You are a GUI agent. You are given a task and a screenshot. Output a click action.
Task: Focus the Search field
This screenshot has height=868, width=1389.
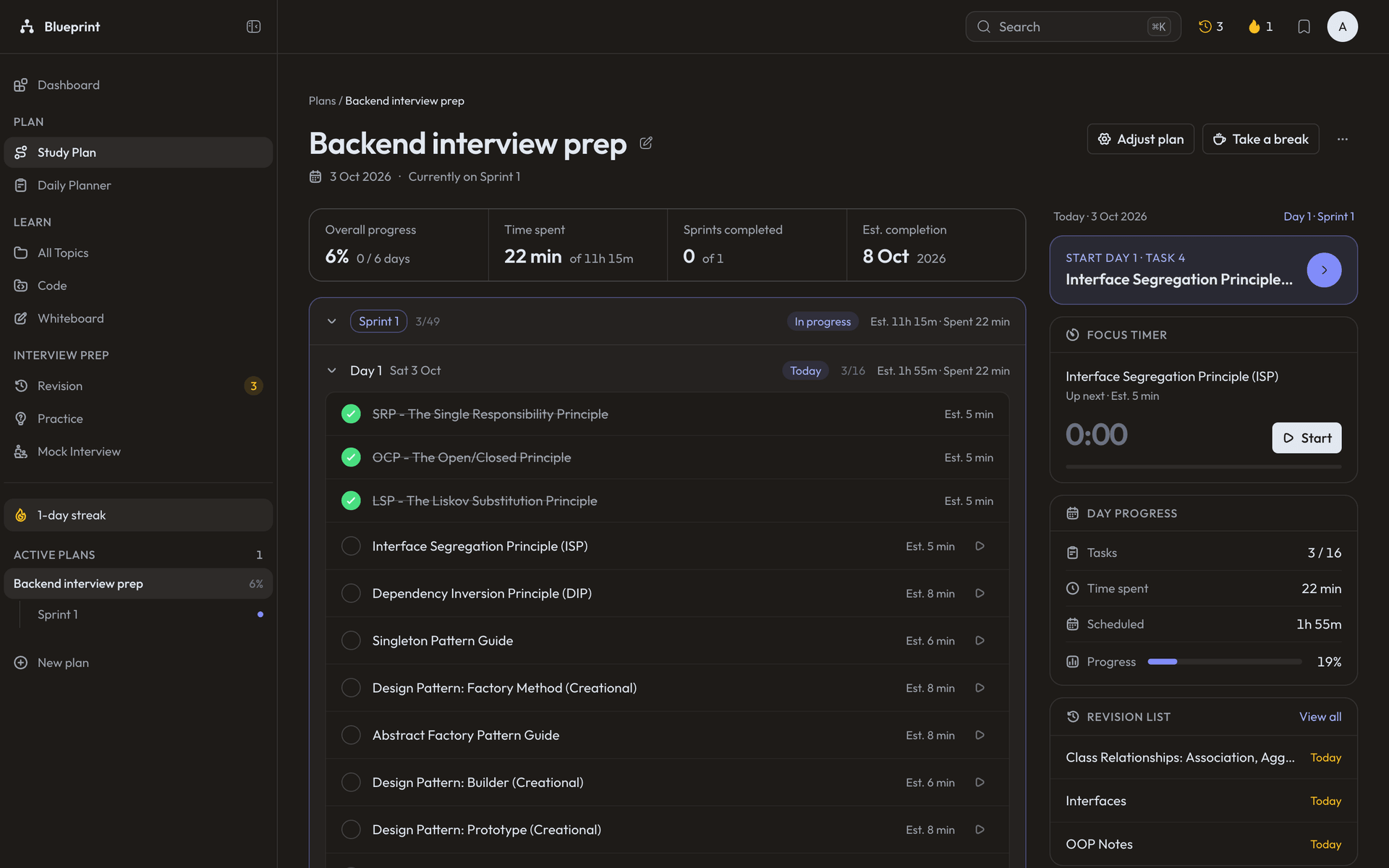tap(1073, 27)
